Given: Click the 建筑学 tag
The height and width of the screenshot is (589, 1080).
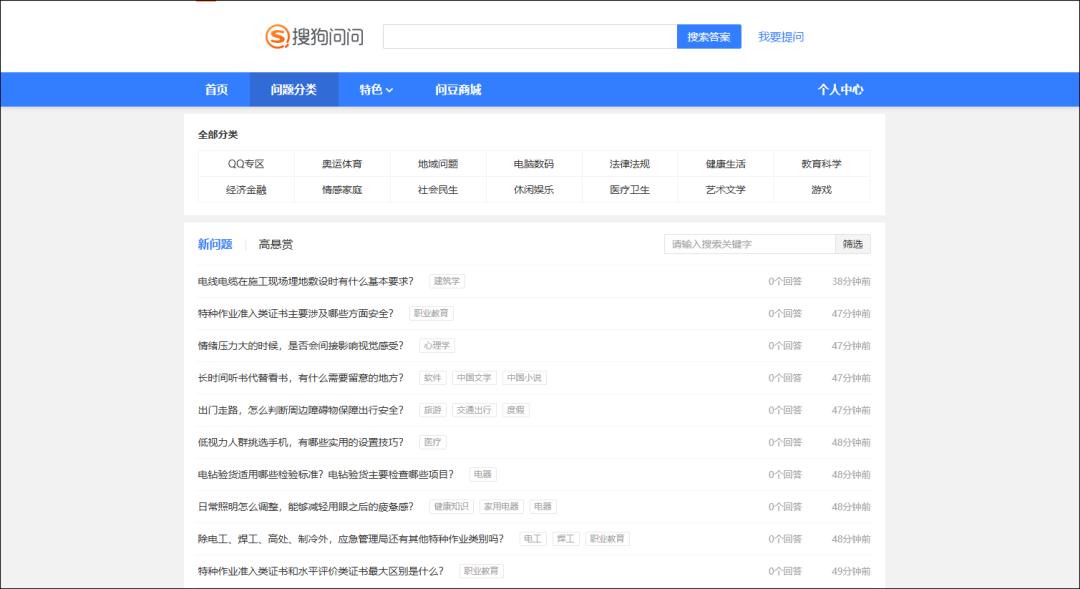Looking at the screenshot, I should (447, 281).
